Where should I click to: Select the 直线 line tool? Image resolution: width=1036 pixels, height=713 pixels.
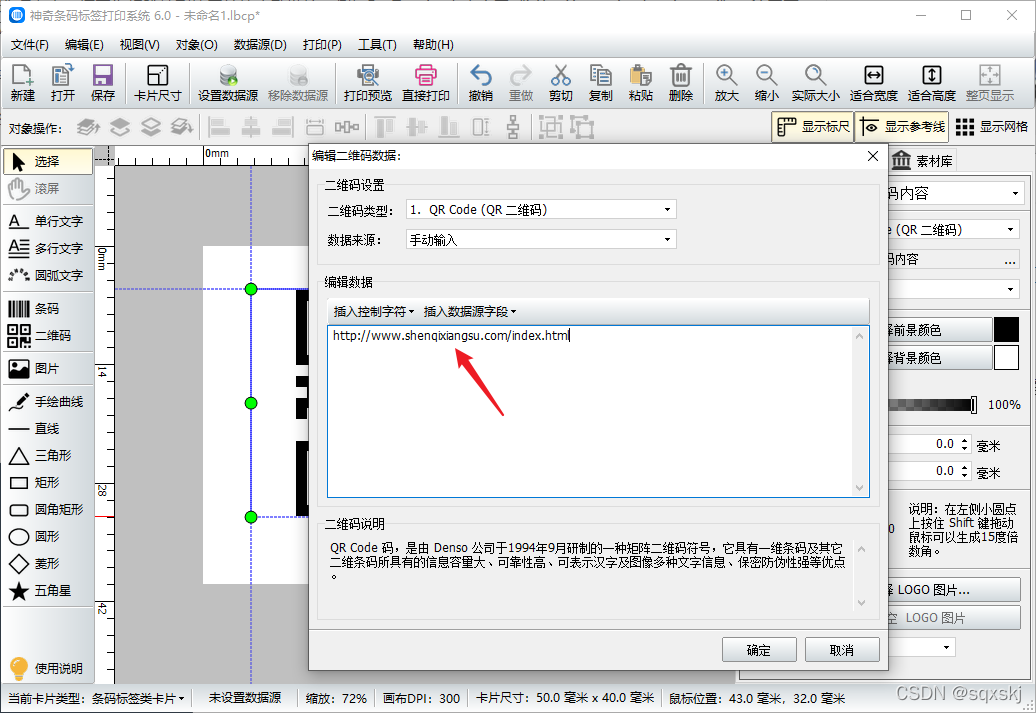point(47,428)
